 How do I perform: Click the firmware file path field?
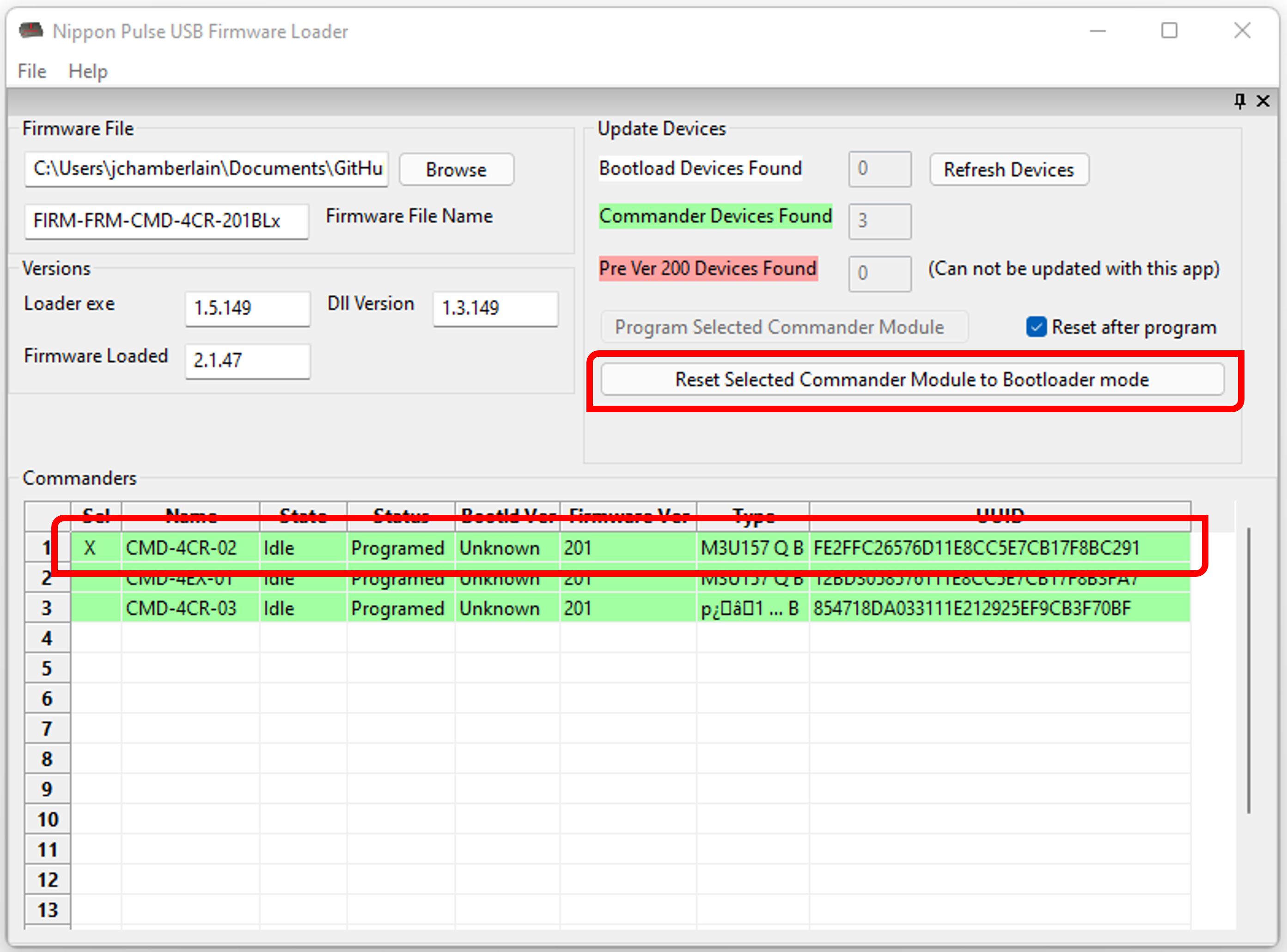[206, 169]
